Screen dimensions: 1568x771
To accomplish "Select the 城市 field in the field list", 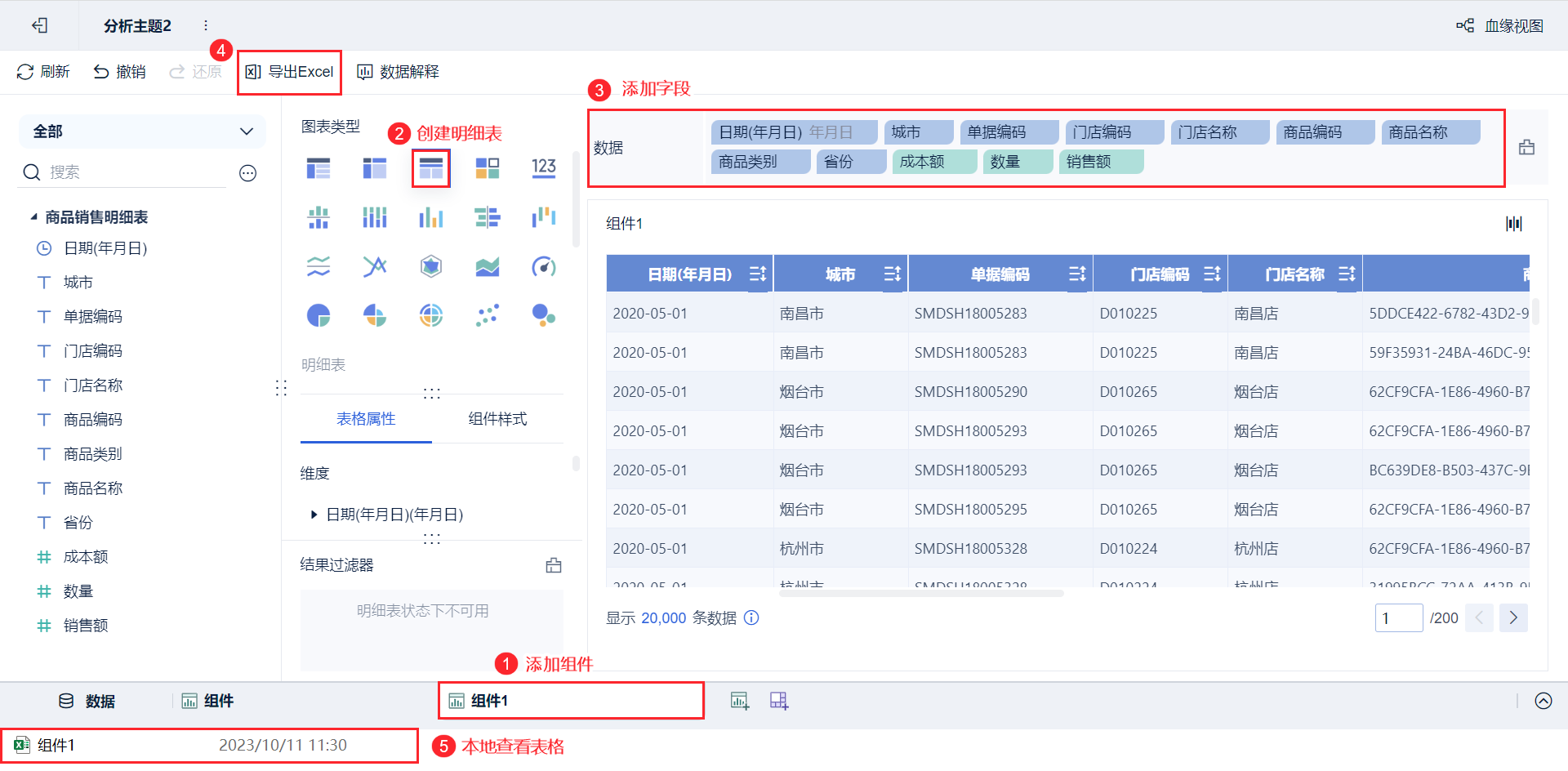I will pos(78,283).
